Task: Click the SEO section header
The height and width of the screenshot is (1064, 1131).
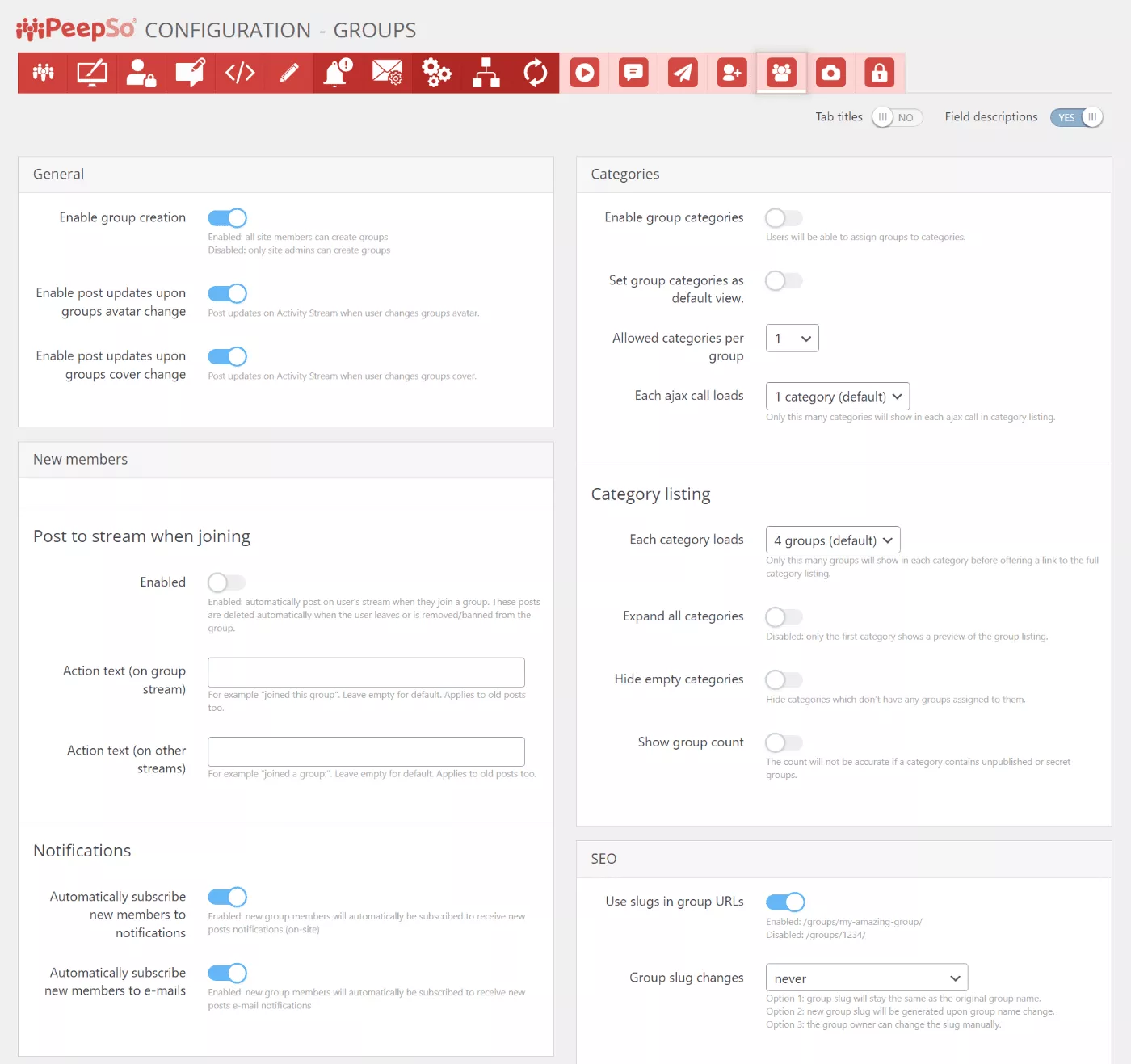Action: (x=844, y=859)
